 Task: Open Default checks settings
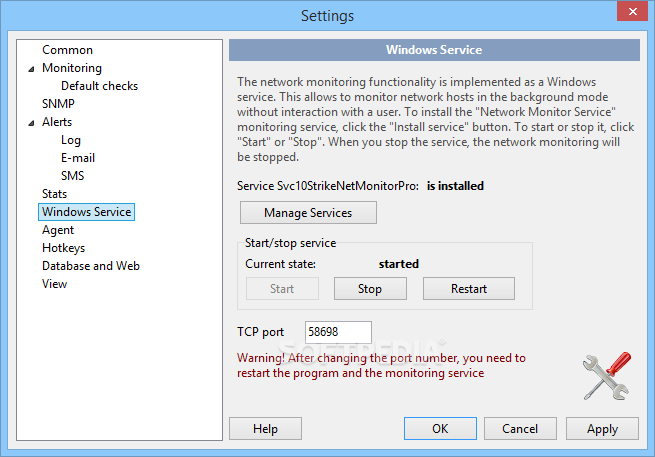99,86
